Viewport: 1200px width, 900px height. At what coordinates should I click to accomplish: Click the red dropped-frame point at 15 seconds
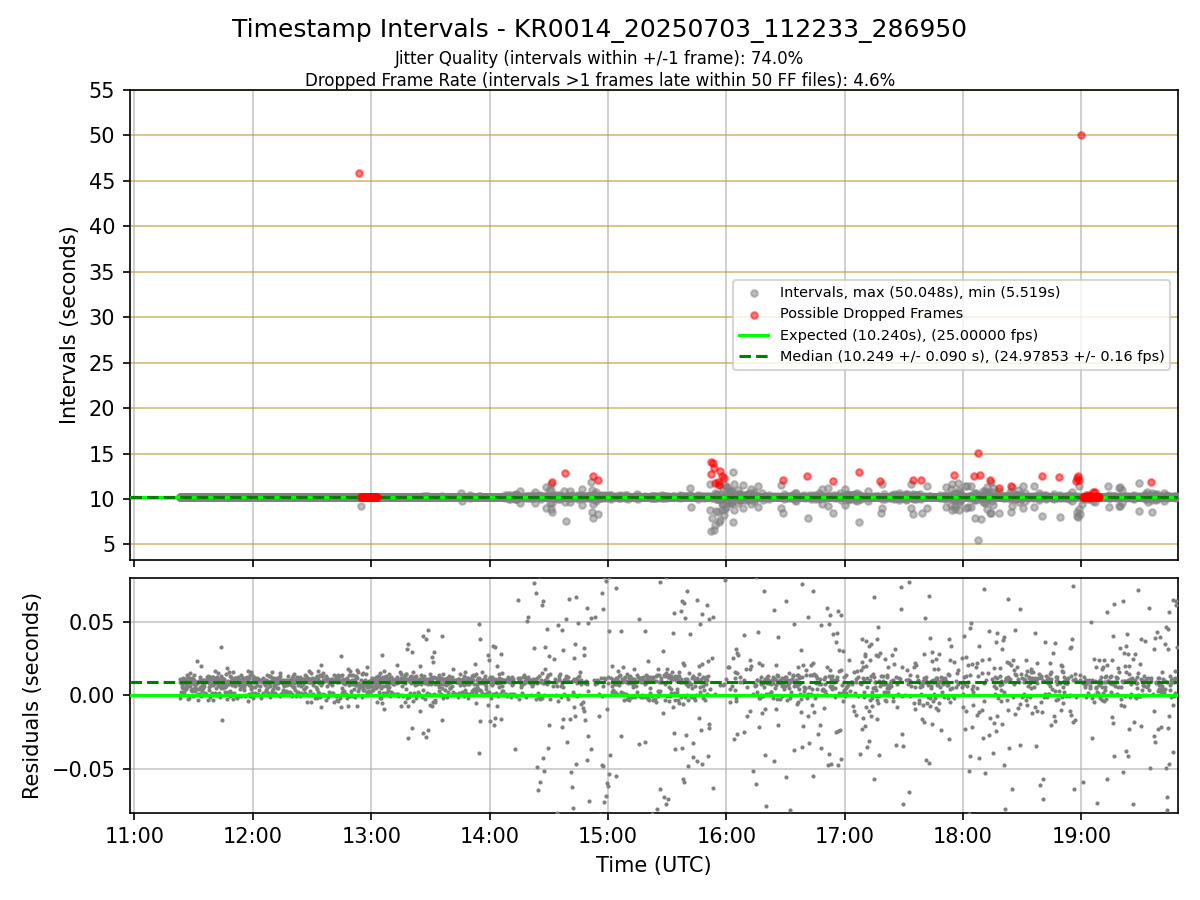pos(978,453)
